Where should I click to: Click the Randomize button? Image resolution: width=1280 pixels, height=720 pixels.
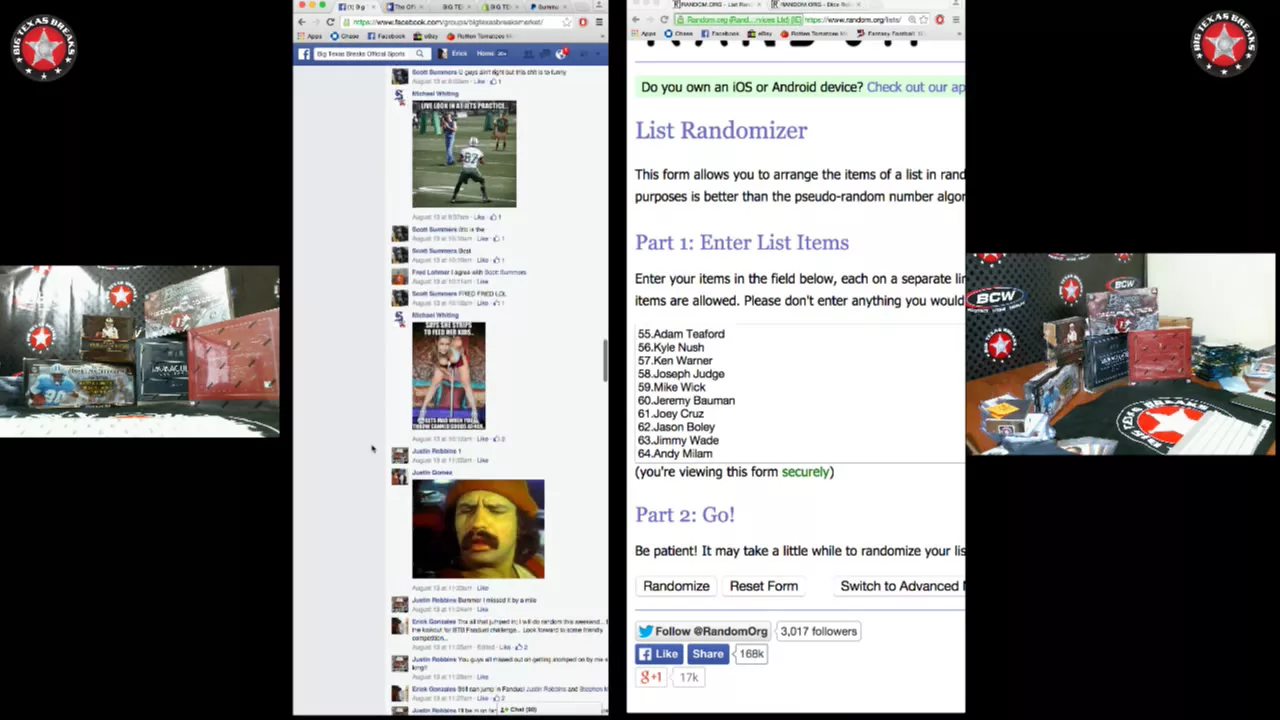676,586
